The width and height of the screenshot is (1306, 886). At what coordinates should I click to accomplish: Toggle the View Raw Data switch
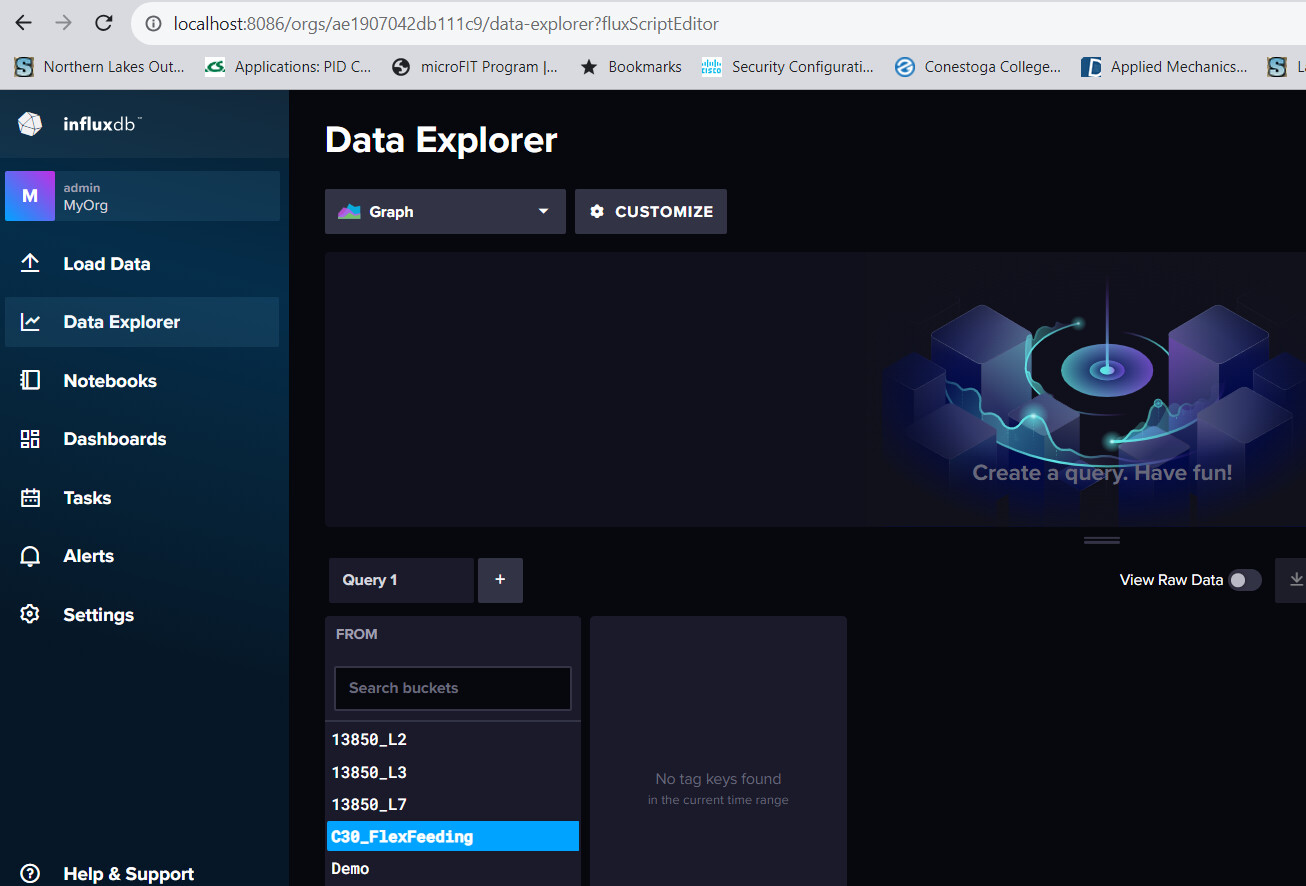1245,580
